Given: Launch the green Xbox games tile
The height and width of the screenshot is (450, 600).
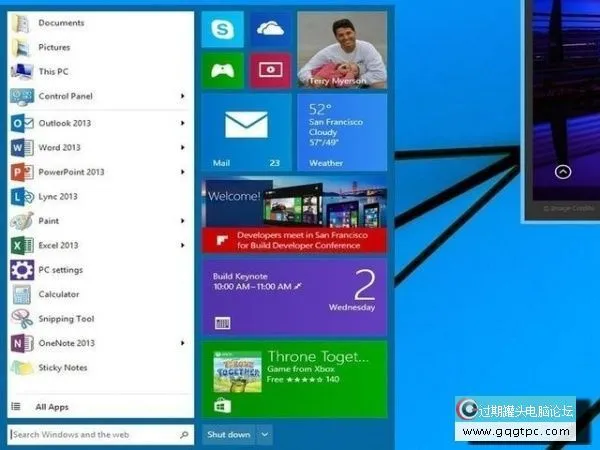Looking at the screenshot, I should pos(222,71).
